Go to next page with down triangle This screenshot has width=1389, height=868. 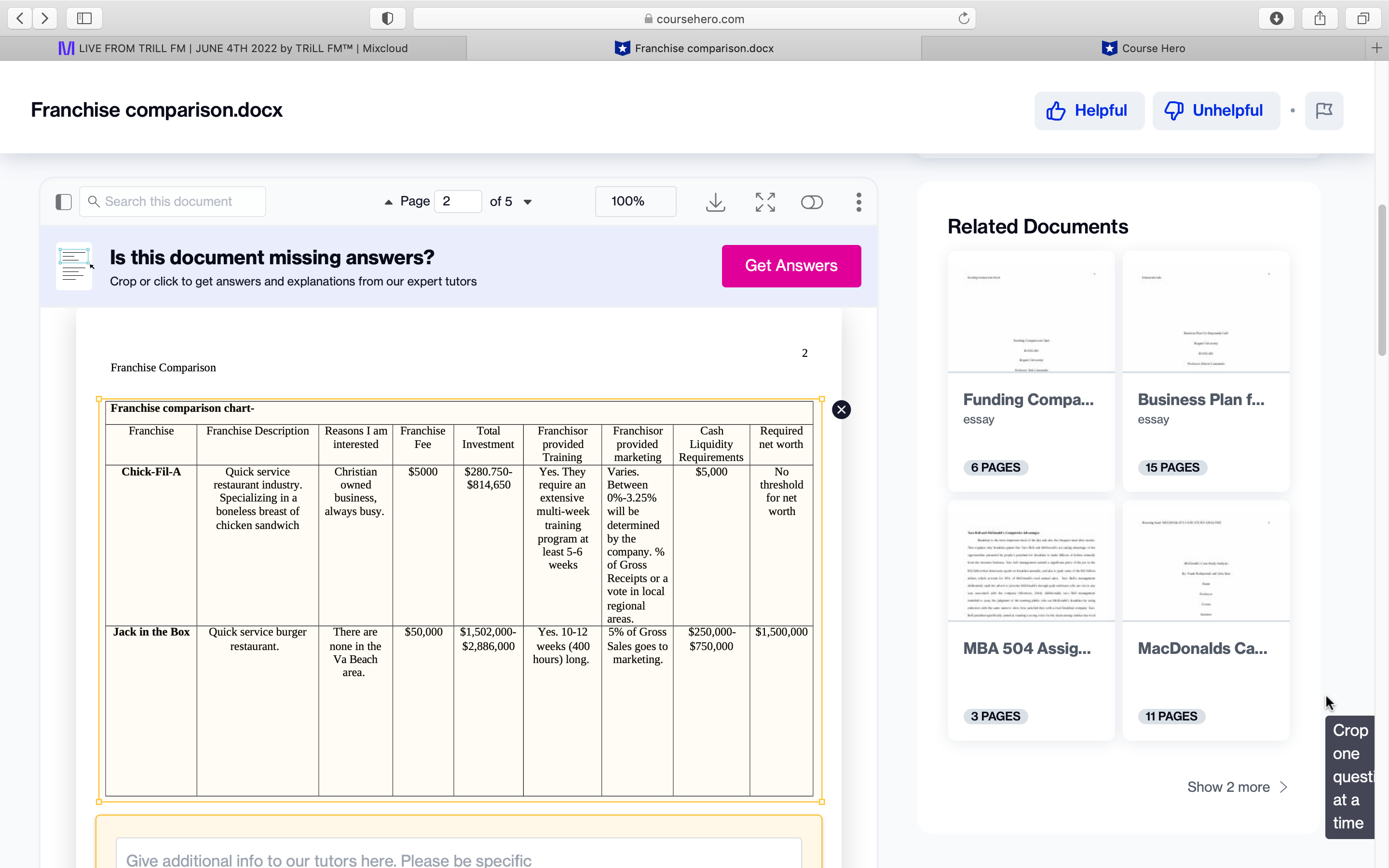(528, 202)
